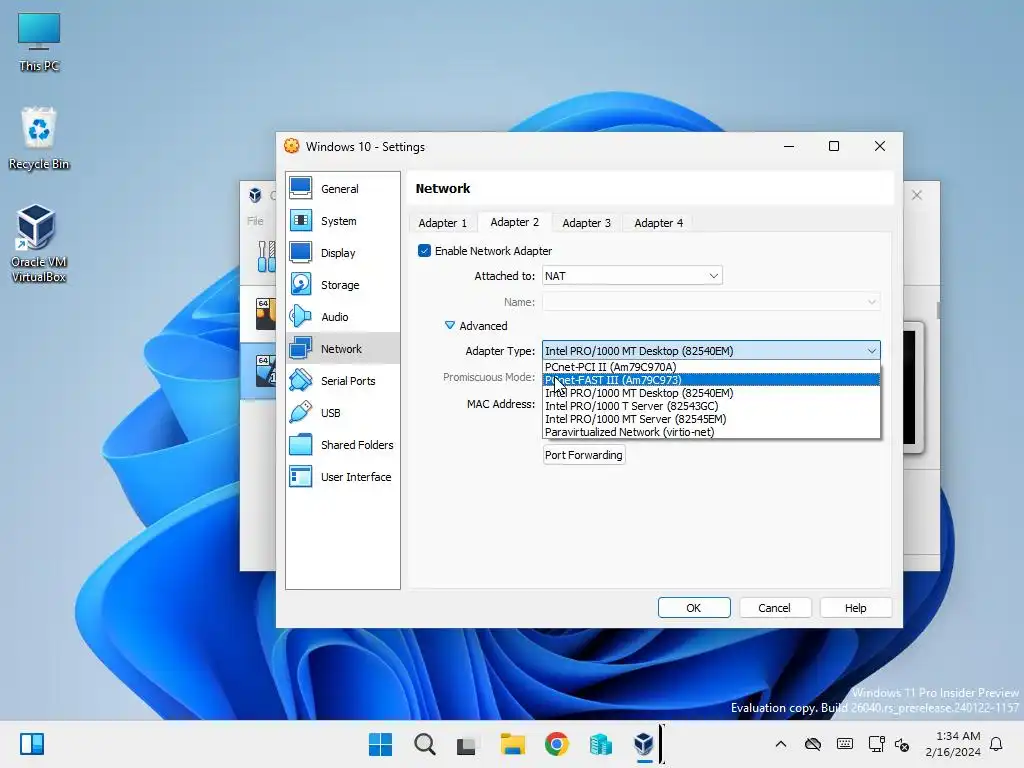The width and height of the screenshot is (1024, 768).
Task: Click the VirtualBox taskbar icon
Action: 644,744
